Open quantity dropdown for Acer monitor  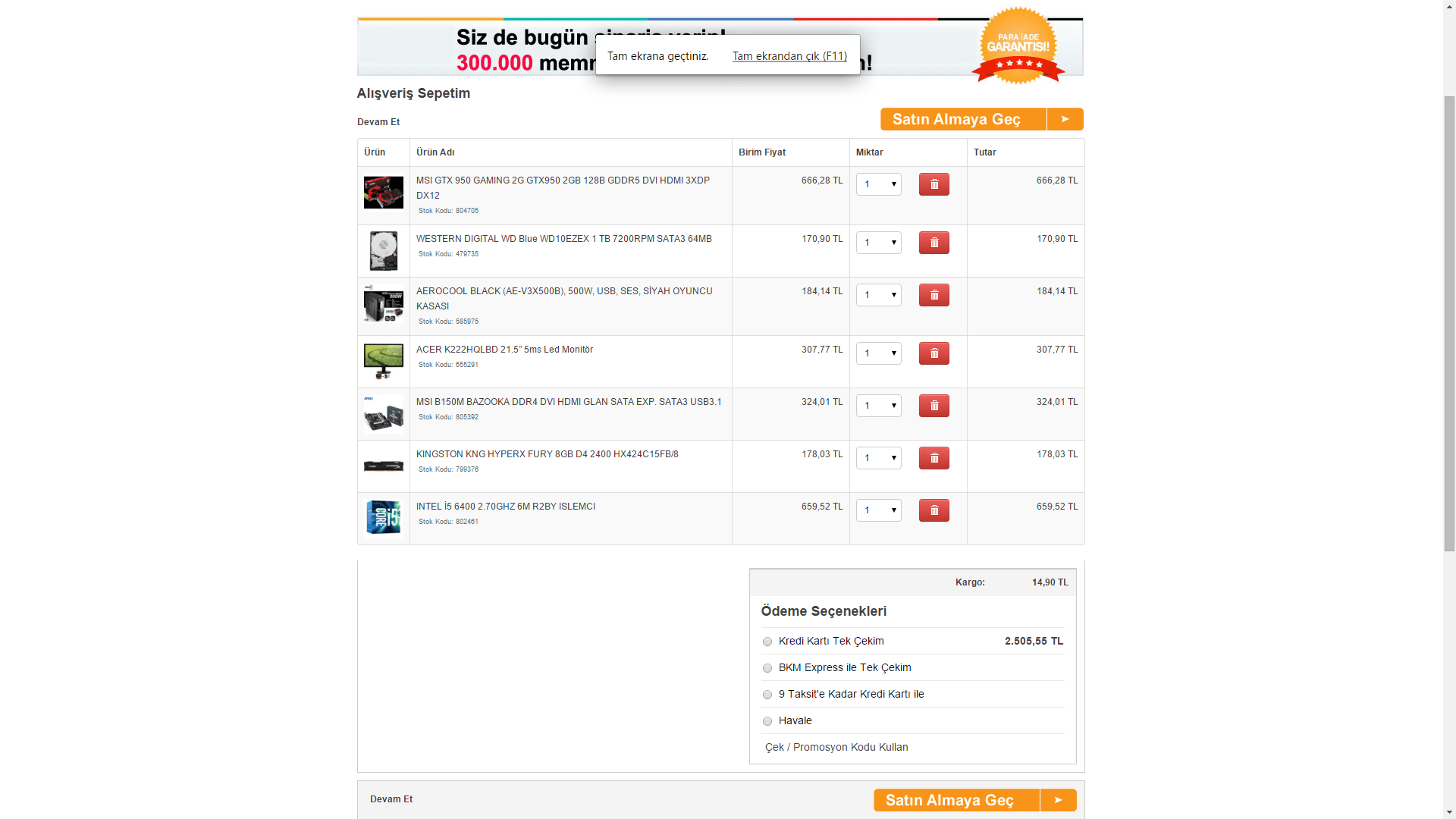tap(878, 353)
